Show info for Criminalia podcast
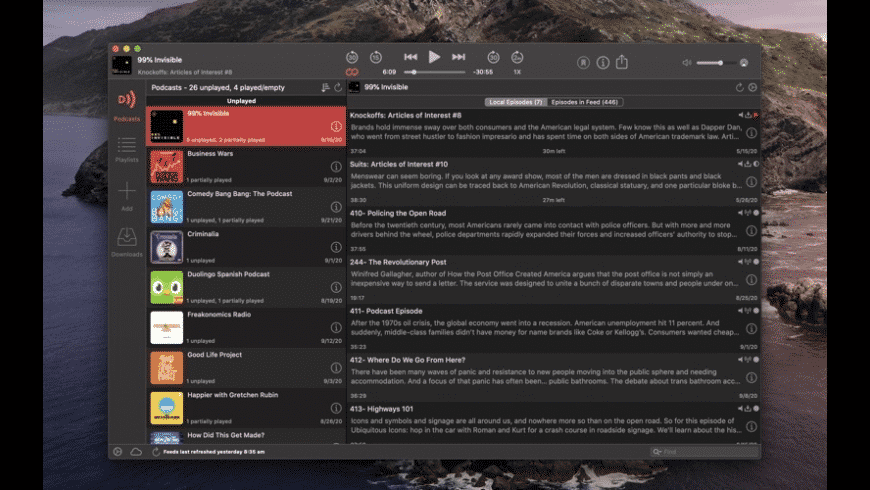 (336, 247)
